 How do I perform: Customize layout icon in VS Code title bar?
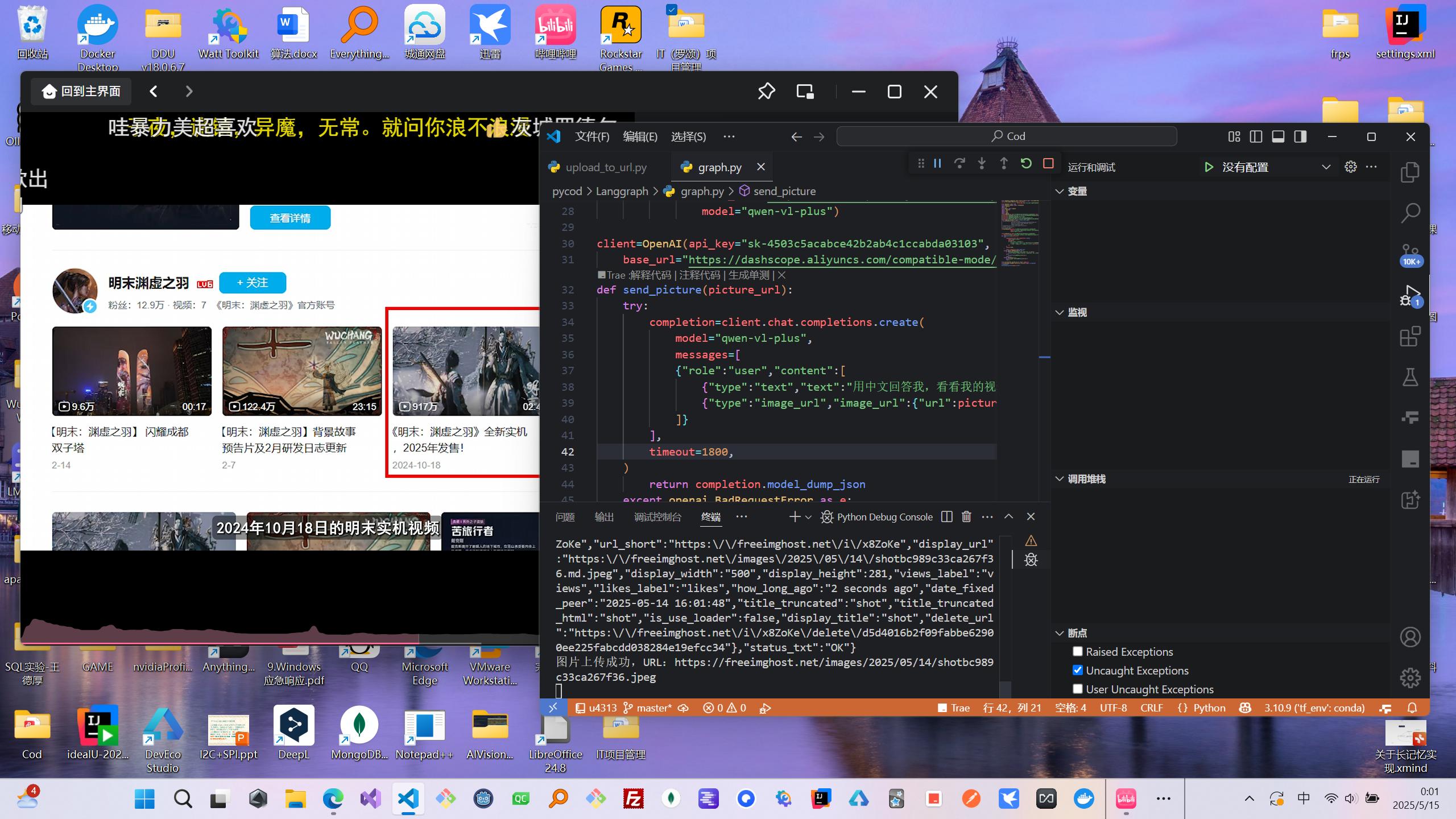1234,136
